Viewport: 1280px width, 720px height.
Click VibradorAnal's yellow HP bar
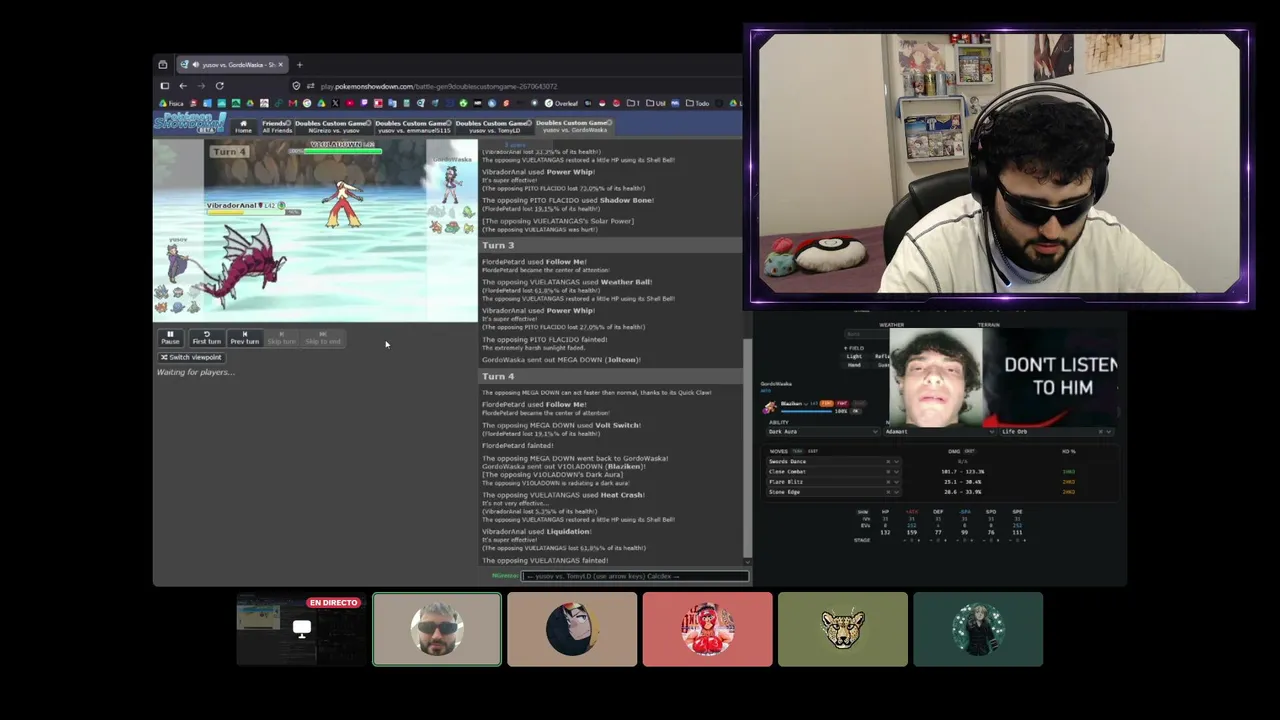click(243, 212)
